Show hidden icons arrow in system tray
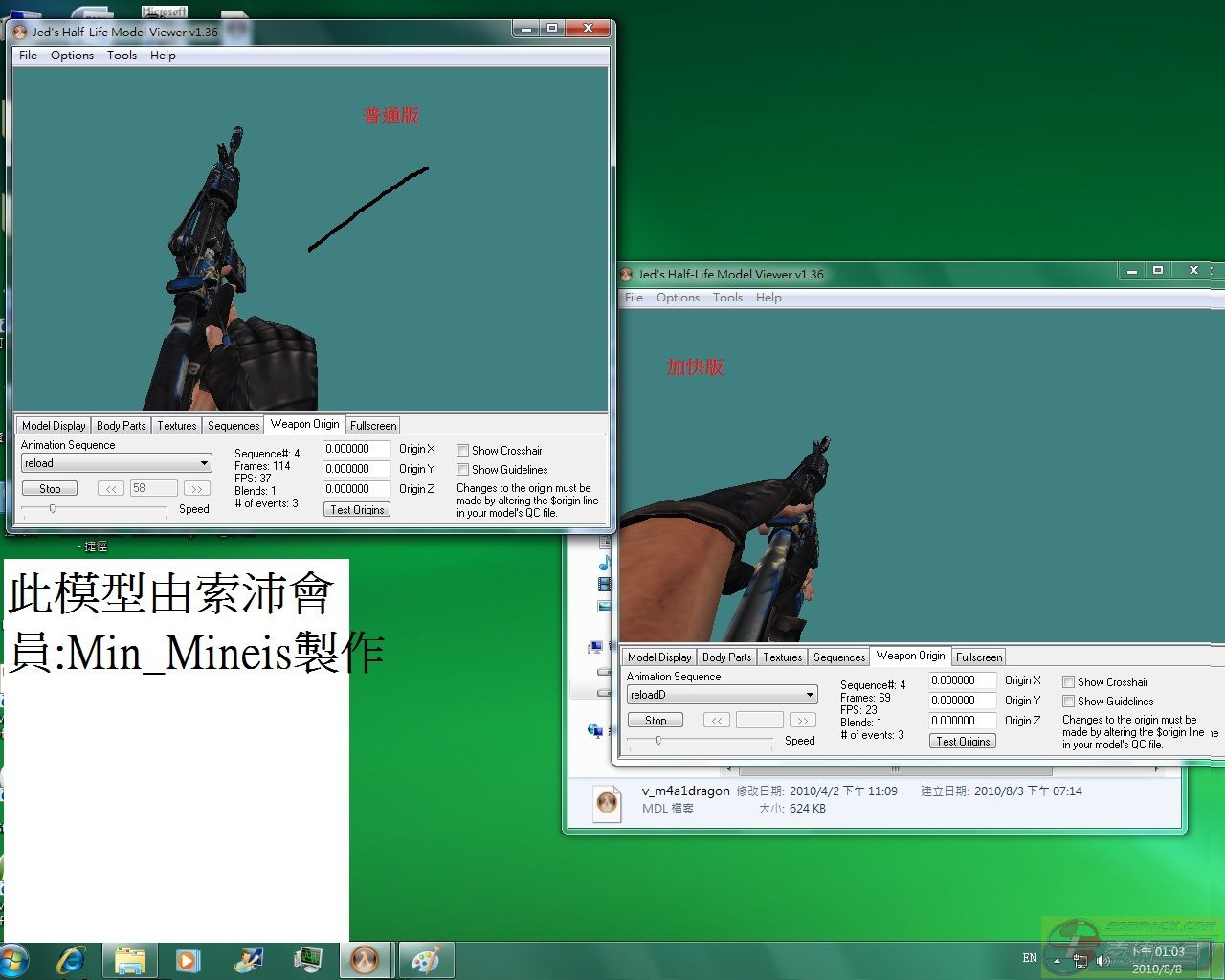Screen dimensions: 1225x980 tap(1057, 959)
